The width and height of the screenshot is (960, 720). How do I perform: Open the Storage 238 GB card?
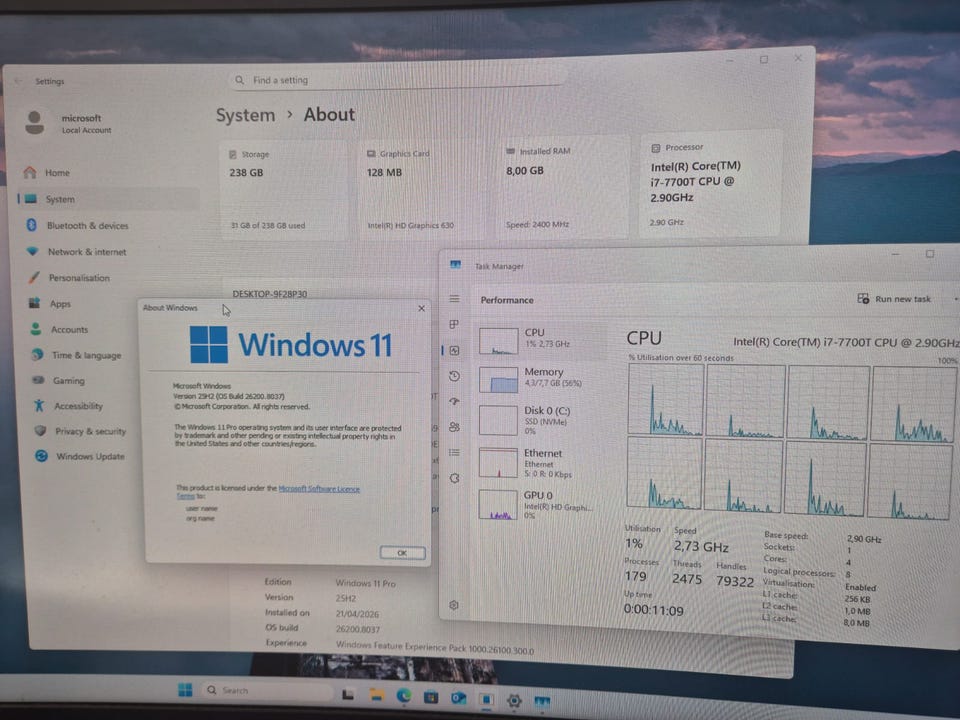tap(283, 190)
